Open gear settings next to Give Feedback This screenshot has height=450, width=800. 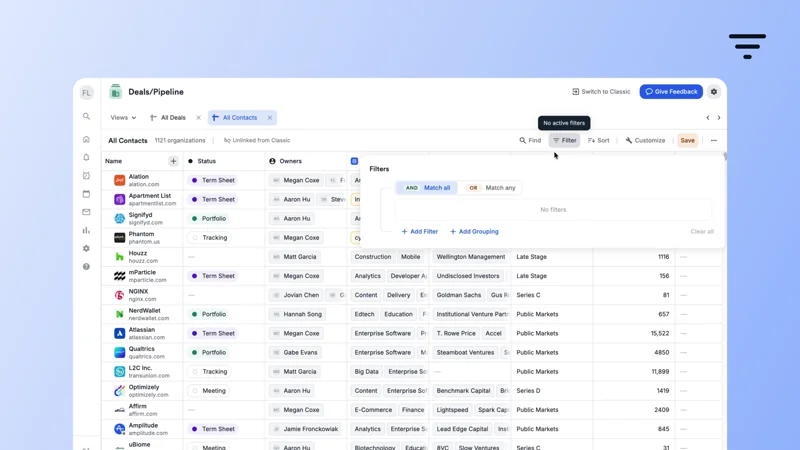coord(714,92)
